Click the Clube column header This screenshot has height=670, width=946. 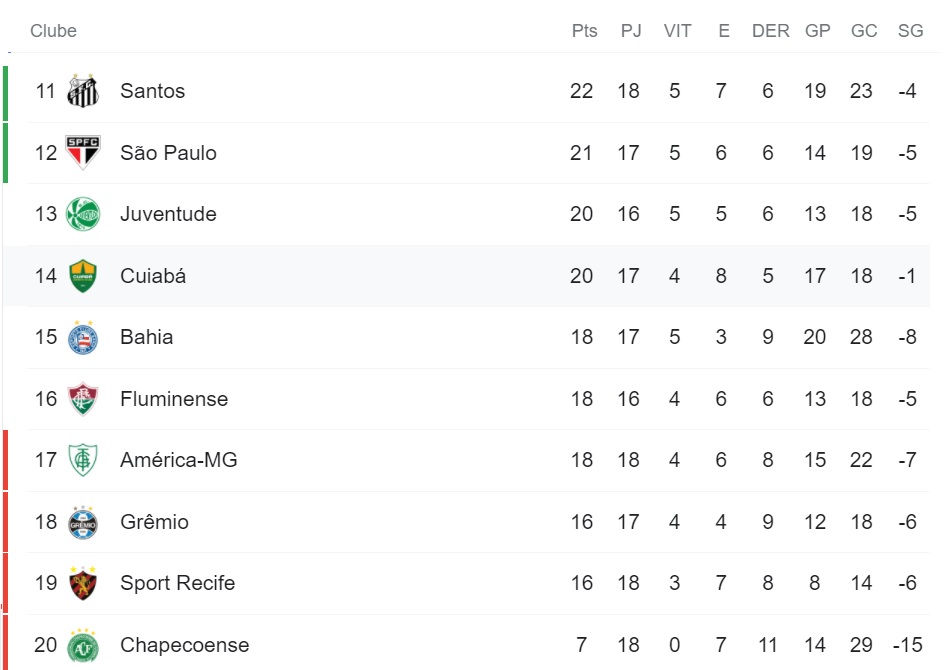coord(54,31)
